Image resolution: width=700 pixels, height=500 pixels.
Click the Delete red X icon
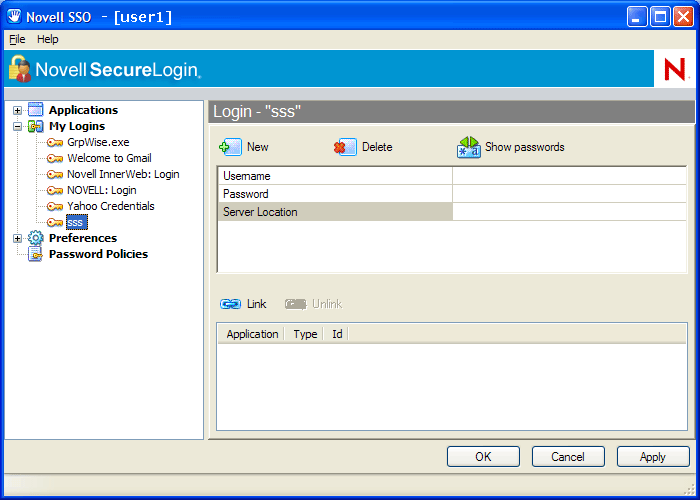click(345, 147)
